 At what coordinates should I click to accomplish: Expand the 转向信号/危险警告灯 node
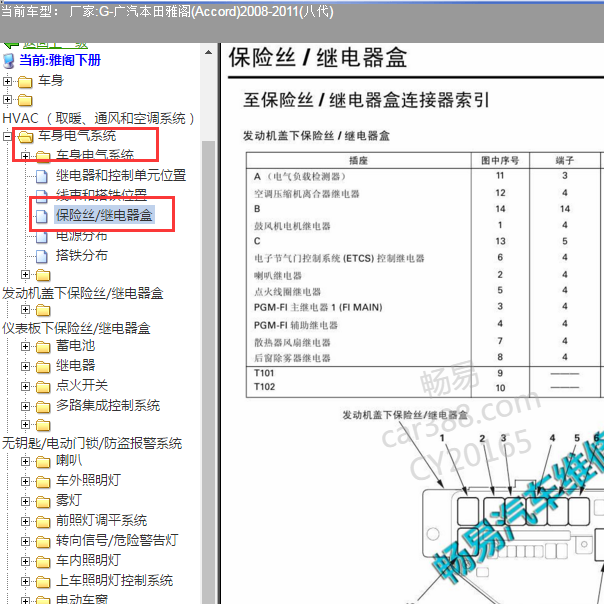click(x=25, y=541)
